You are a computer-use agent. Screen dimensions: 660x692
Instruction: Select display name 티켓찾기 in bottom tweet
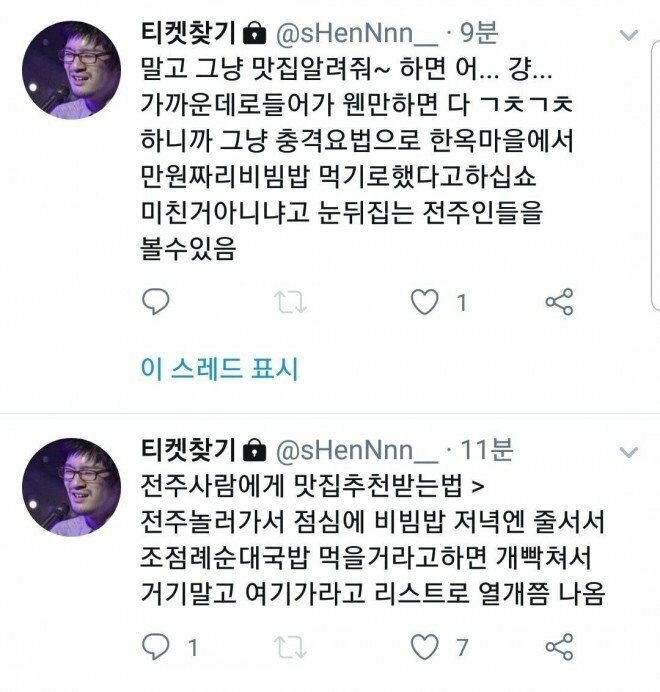click(189, 450)
